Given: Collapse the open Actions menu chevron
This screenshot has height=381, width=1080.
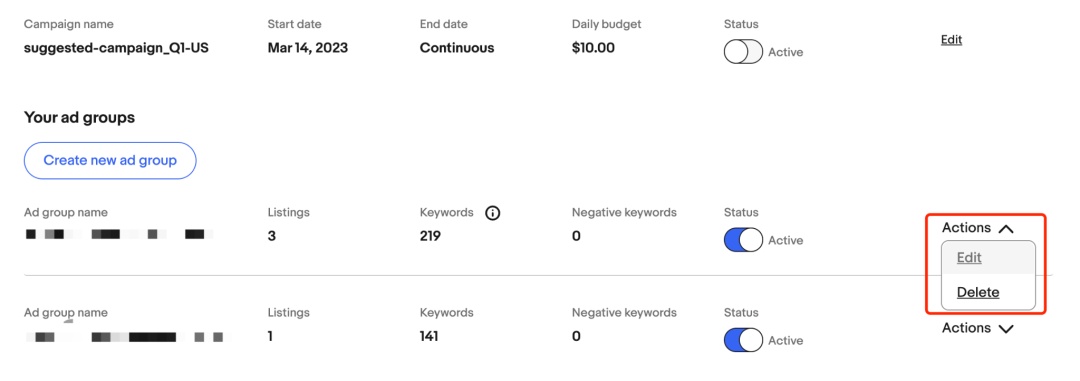Looking at the screenshot, I should coord(1006,229).
